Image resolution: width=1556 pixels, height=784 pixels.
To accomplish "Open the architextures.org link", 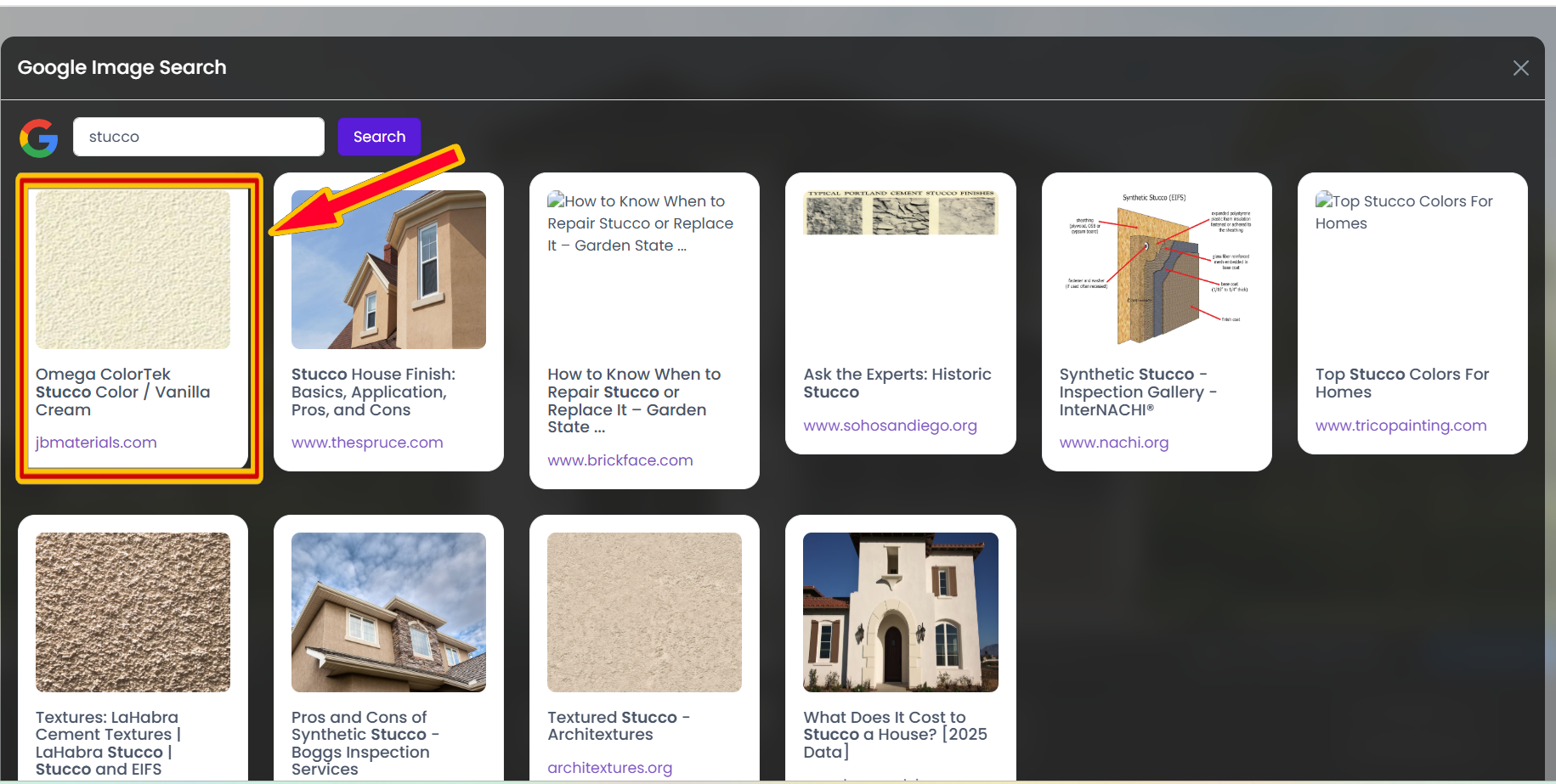I will (610, 768).
